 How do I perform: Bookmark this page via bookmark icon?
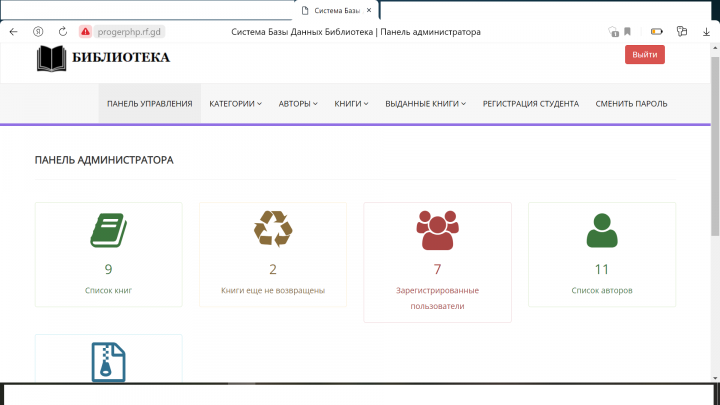pos(627,32)
